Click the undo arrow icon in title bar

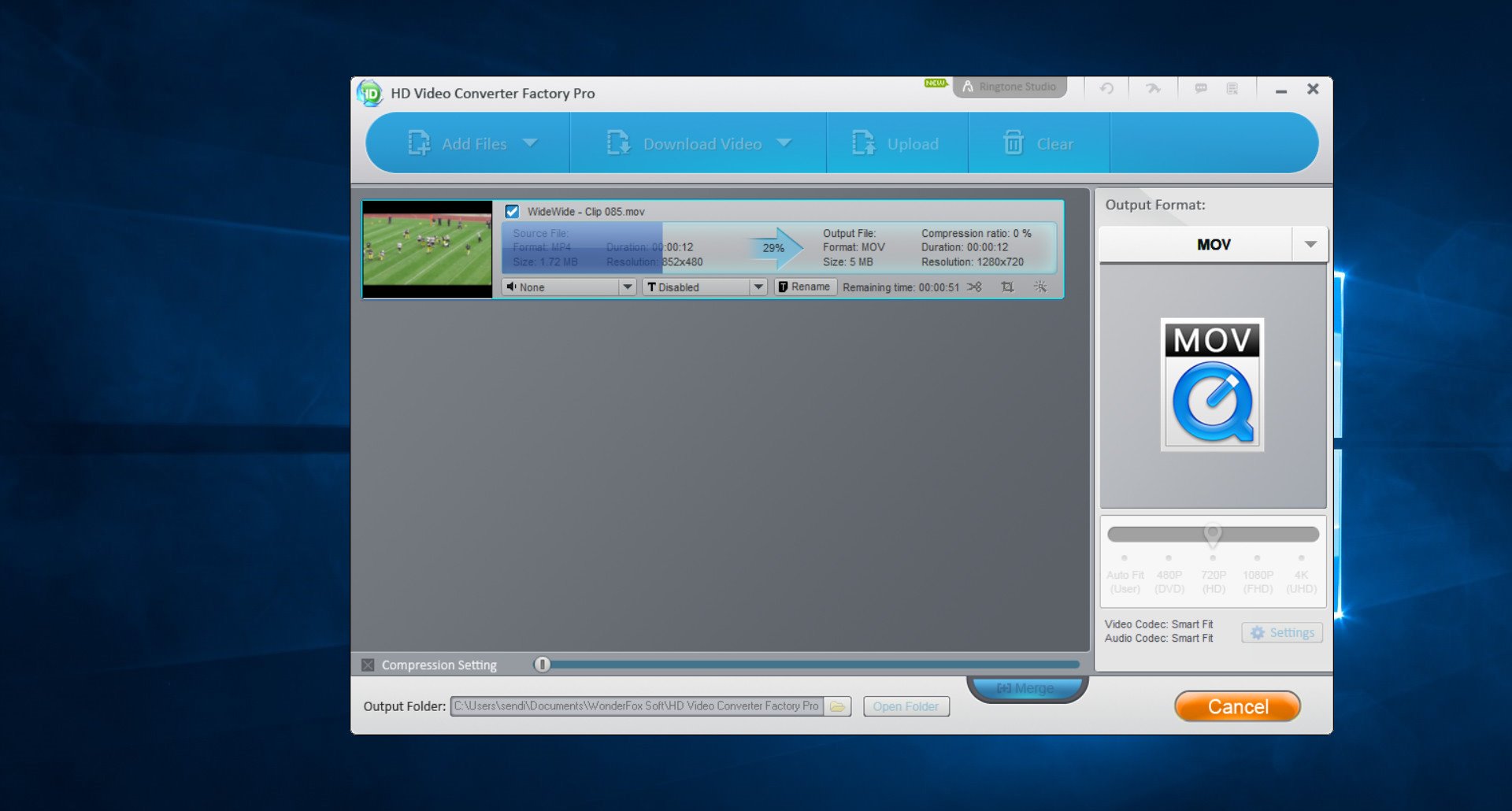pos(1106,88)
